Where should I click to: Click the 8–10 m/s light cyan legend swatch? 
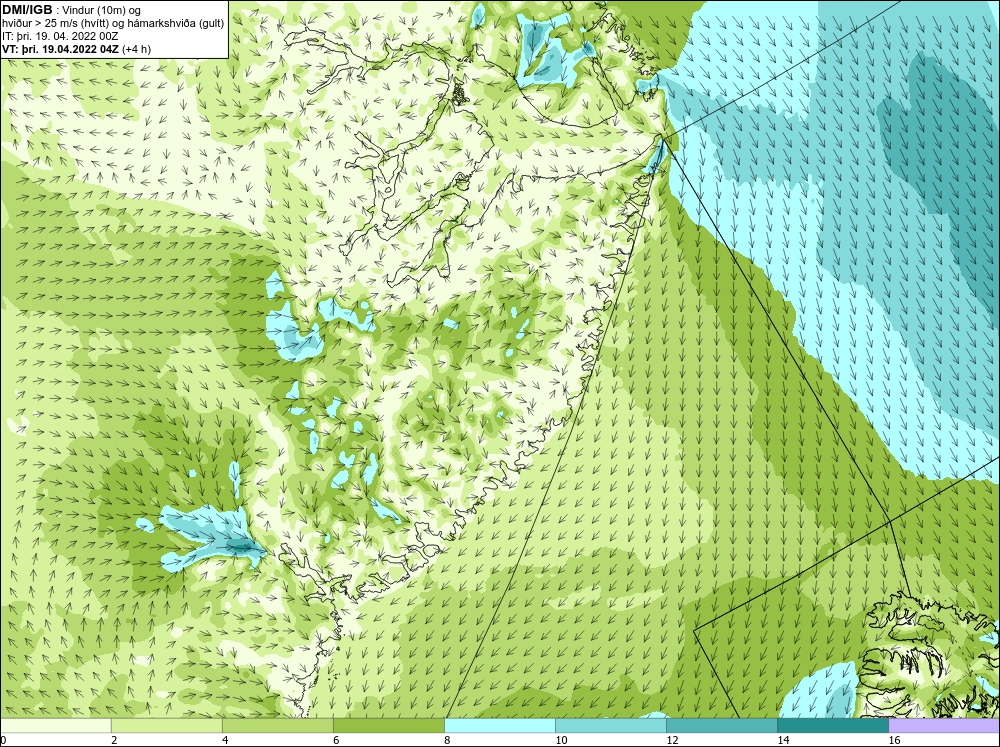coord(500,725)
